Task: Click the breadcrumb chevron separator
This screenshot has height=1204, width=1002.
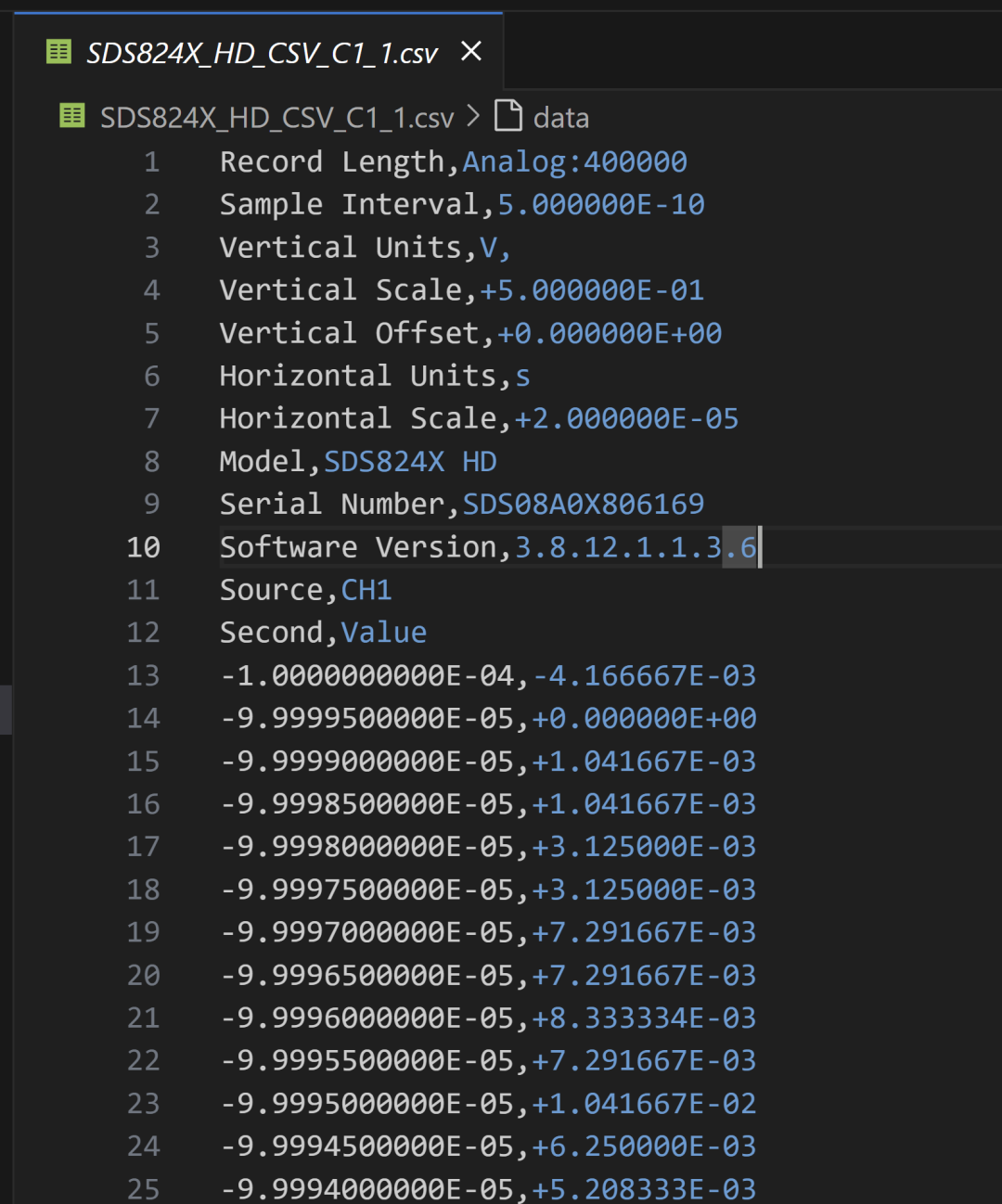Action: (x=474, y=117)
